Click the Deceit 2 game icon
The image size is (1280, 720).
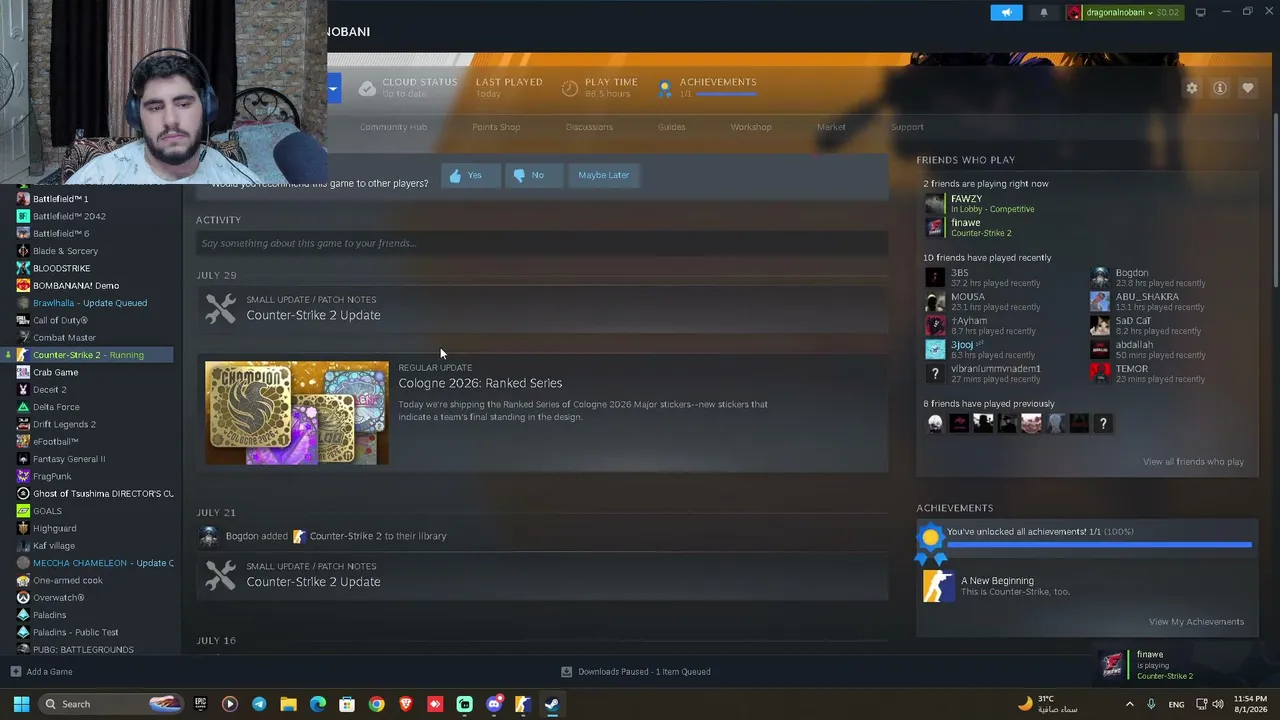pos(23,390)
